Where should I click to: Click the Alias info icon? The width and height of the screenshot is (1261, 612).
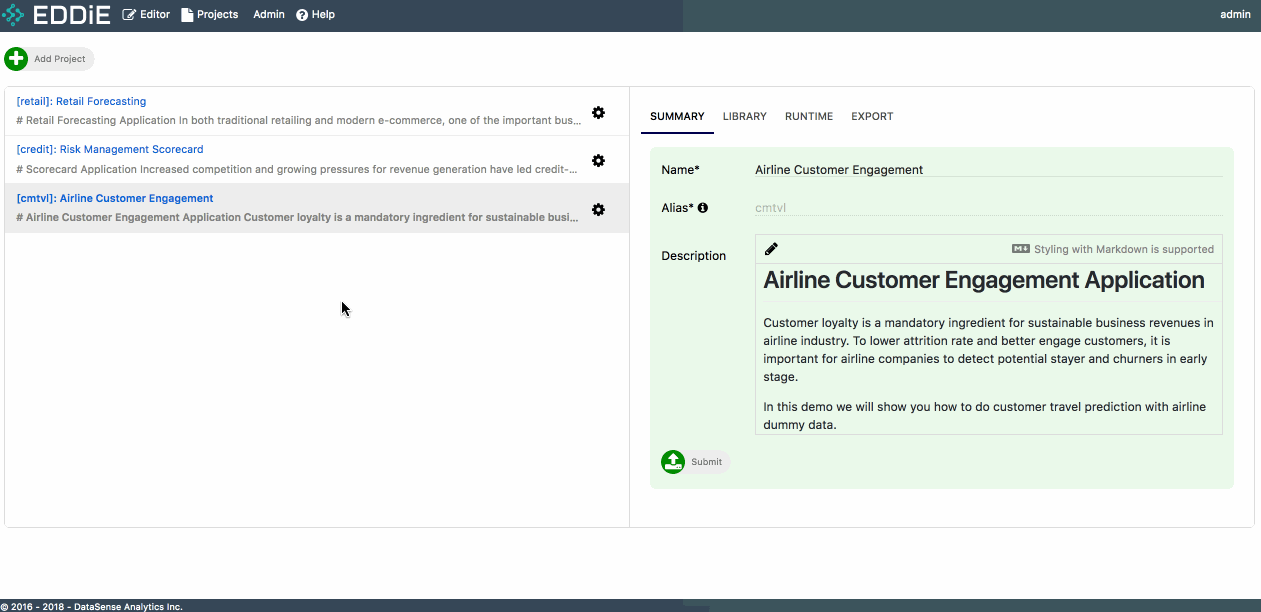point(703,208)
